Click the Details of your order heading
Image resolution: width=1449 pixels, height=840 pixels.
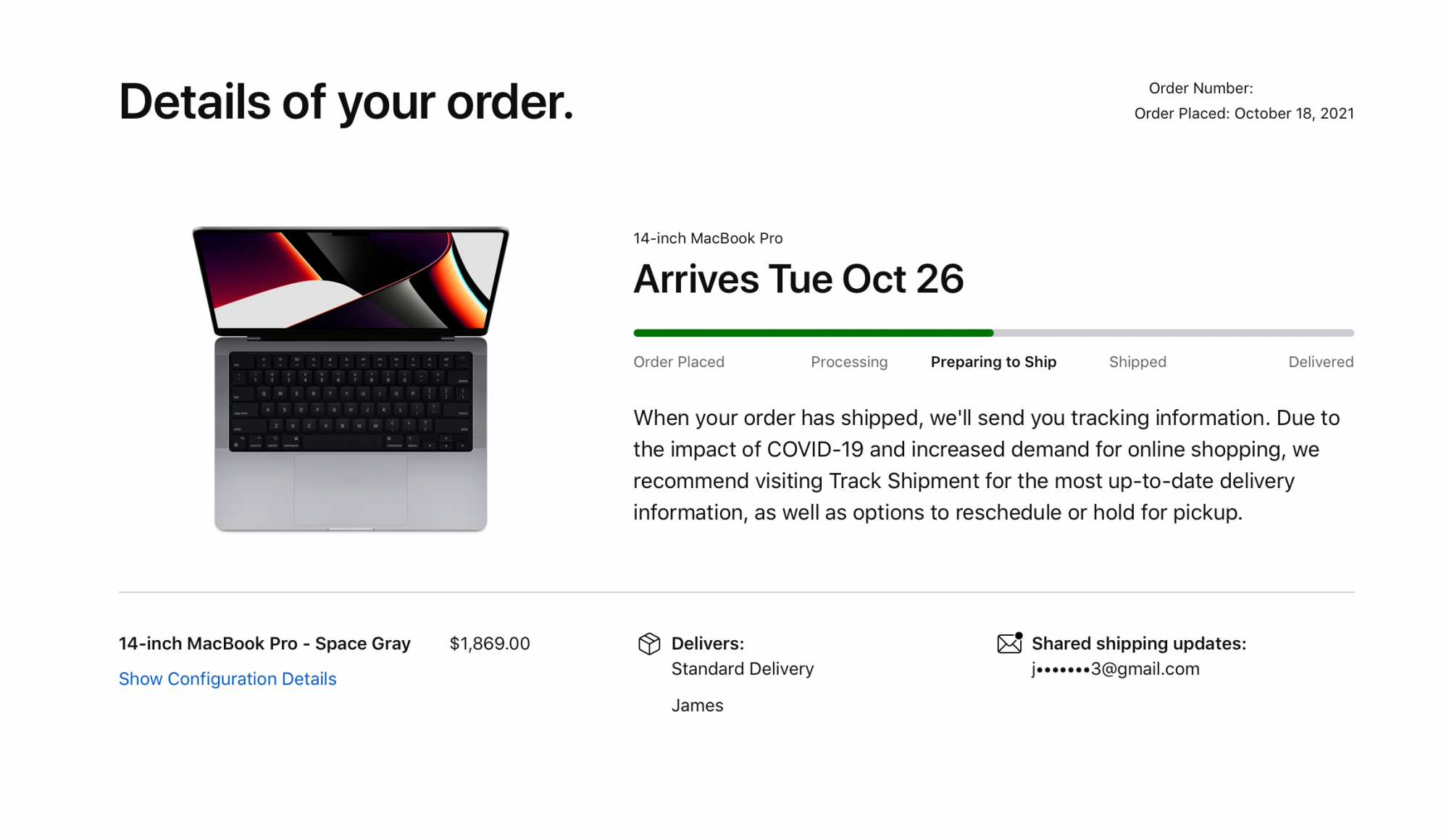(x=346, y=102)
